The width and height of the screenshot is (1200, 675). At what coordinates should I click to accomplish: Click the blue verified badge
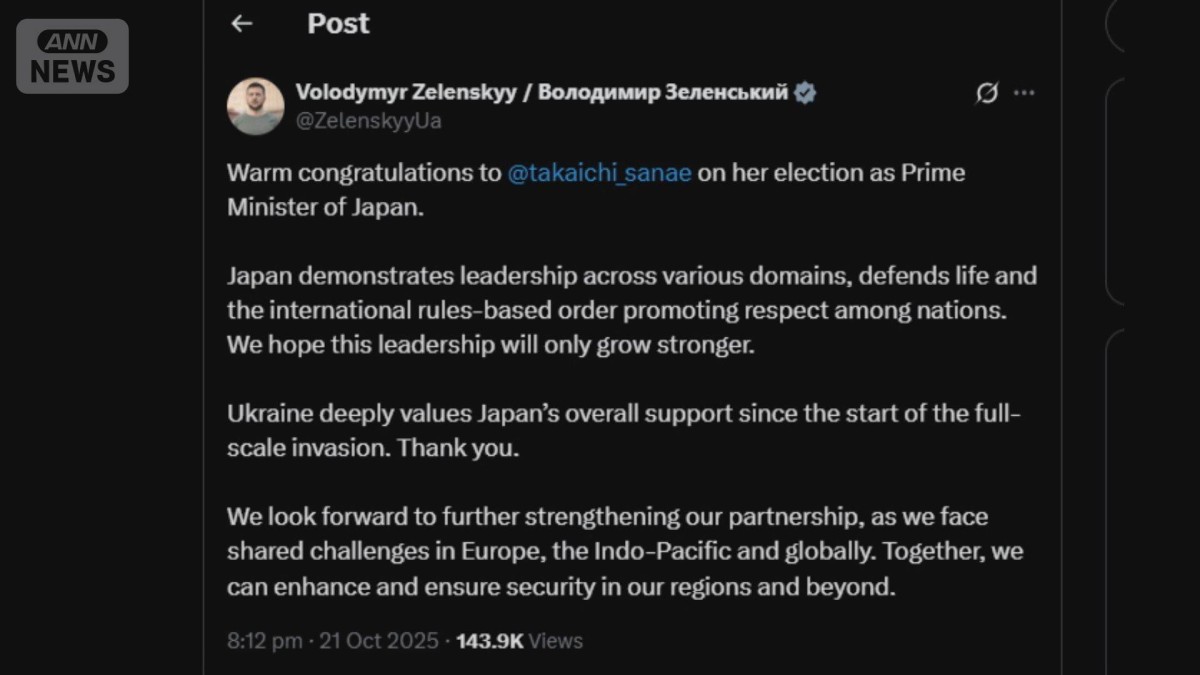pyautogui.click(x=805, y=93)
